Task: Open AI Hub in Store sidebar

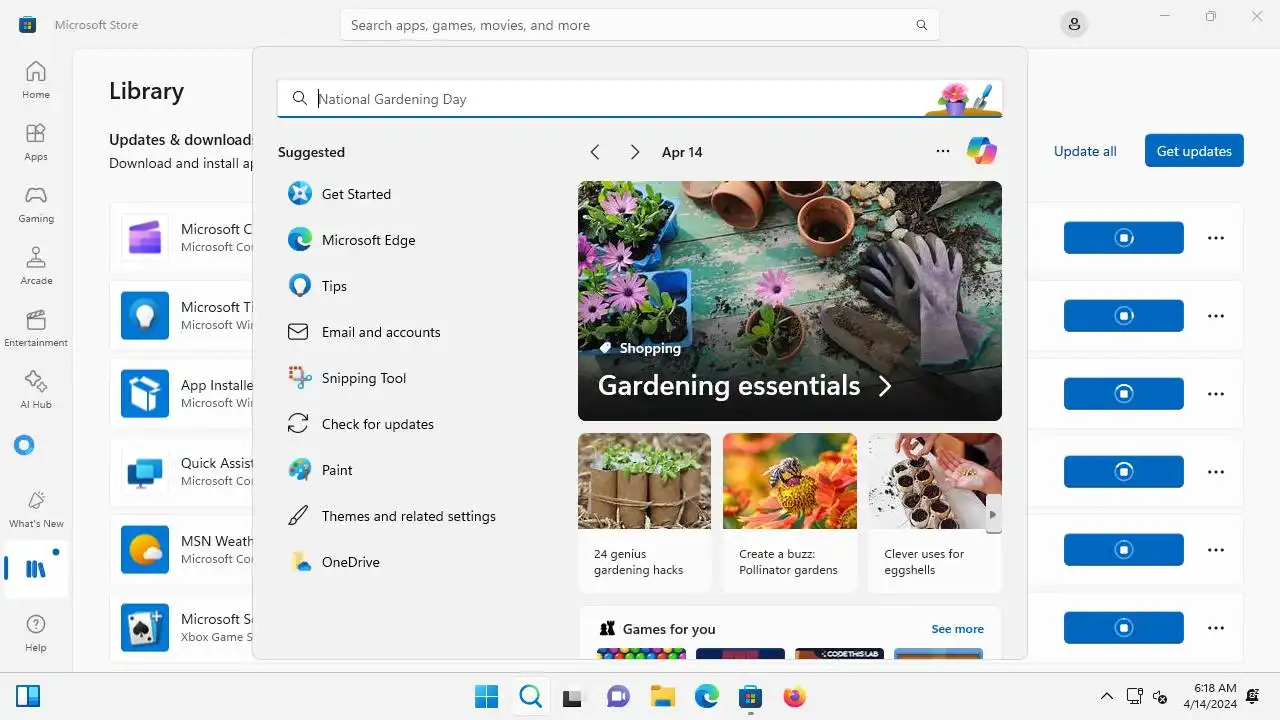Action: click(x=36, y=390)
